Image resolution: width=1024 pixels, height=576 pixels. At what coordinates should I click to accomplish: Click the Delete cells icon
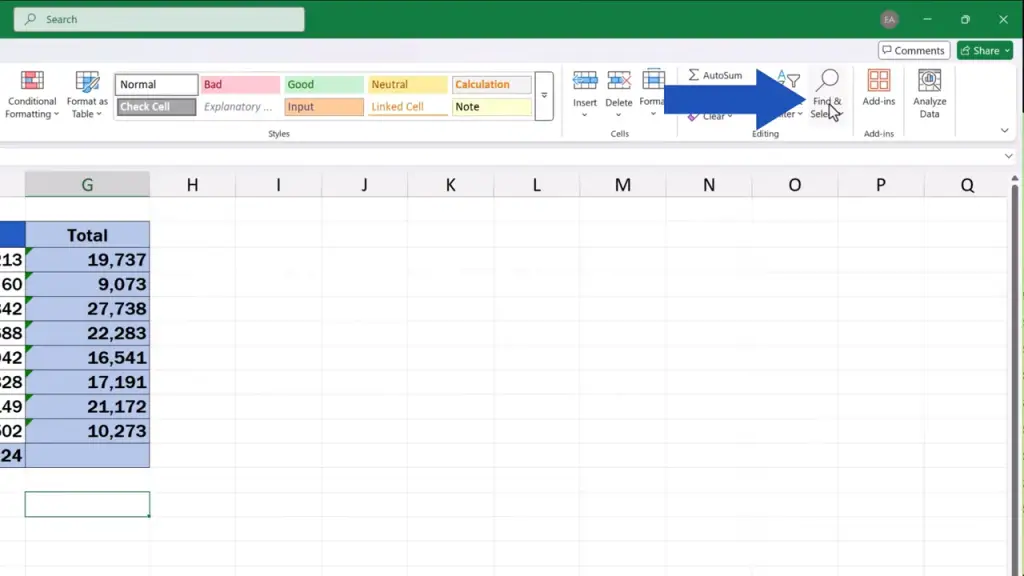click(x=619, y=82)
